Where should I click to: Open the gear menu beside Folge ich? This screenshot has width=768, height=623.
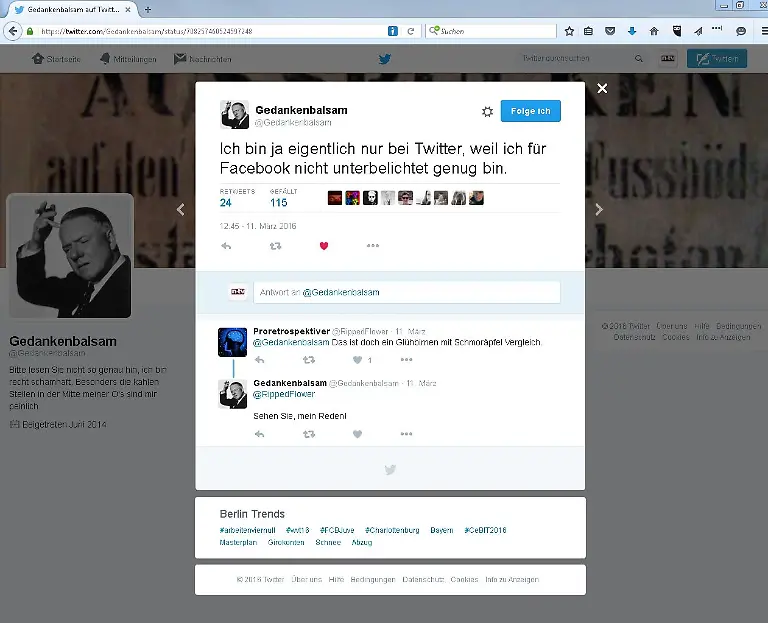coord(487,112)
